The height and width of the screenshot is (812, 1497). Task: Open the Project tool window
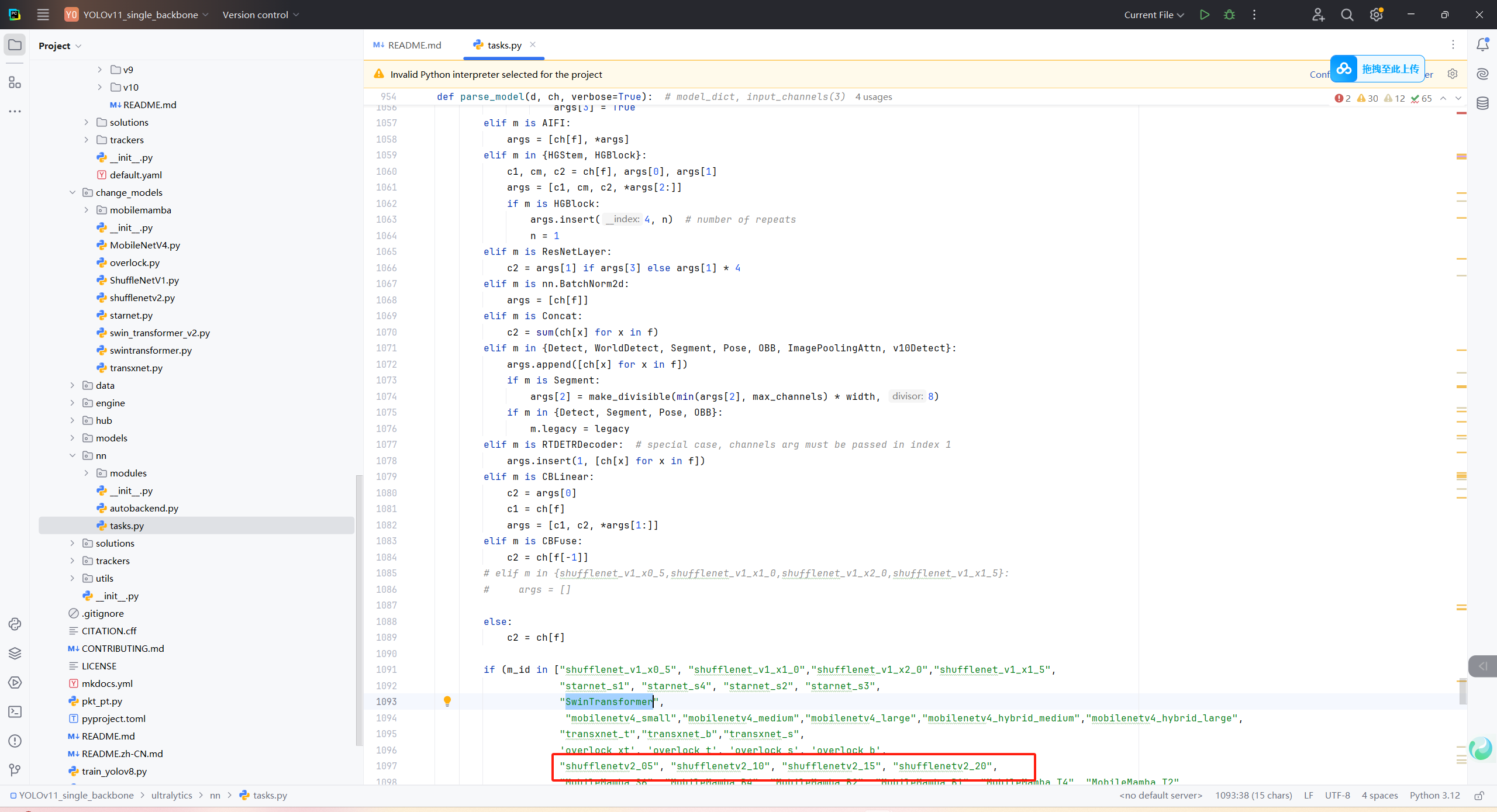(15, 44)
